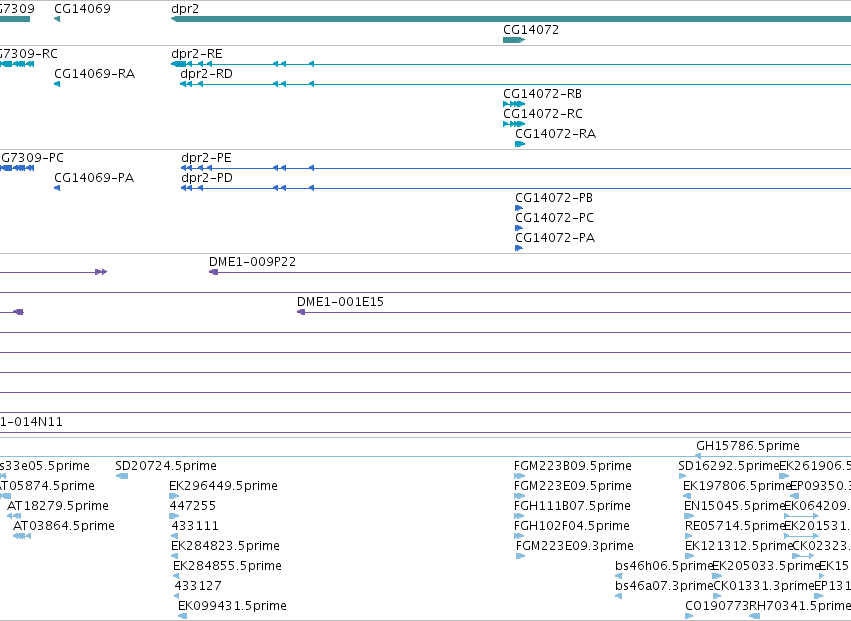This screenshot has width=851, height=621.
Task: Click the 433111 EST label
Action: [x=195, y=526]
